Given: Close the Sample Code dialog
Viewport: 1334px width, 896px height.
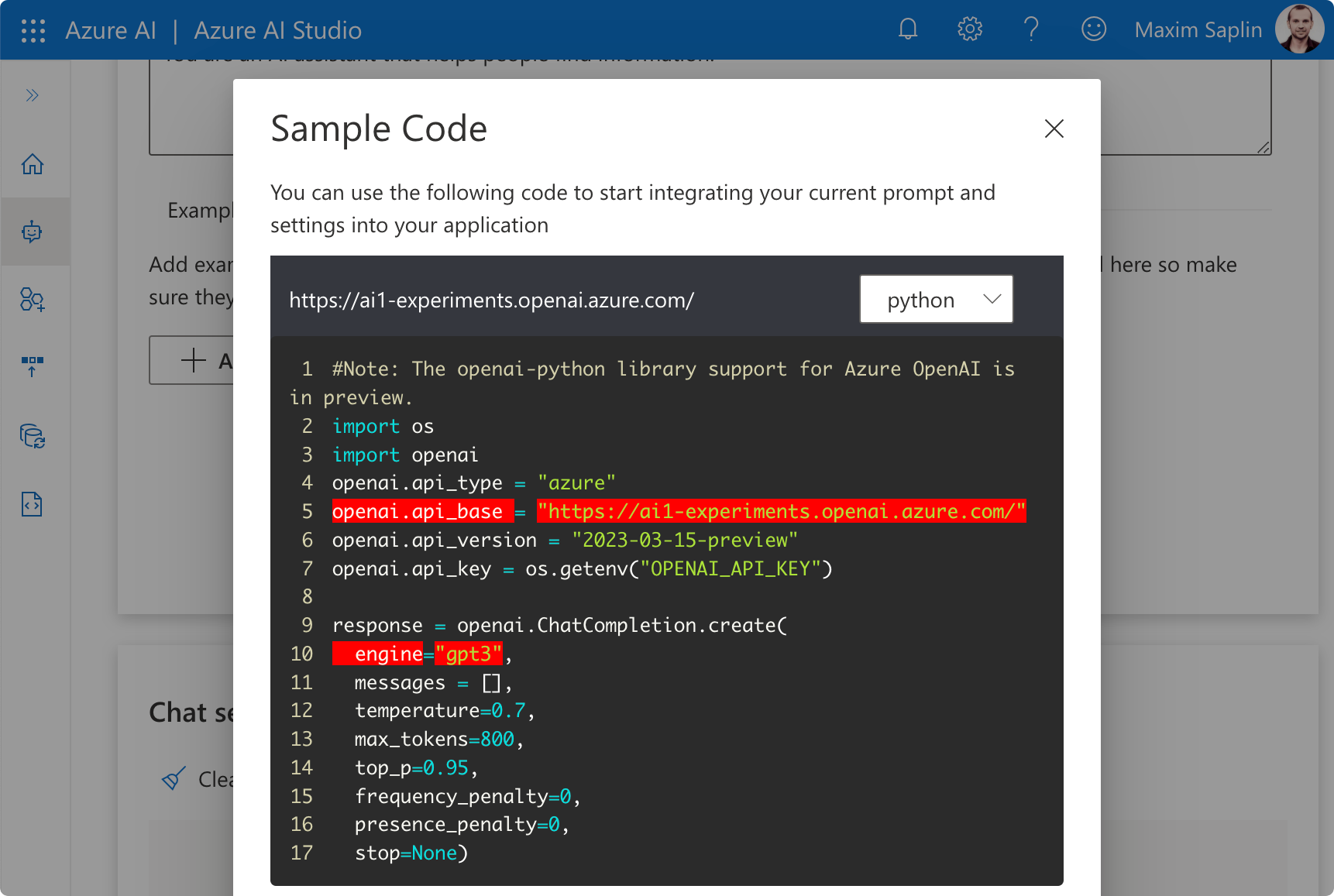Looking at the screenshot, I should (1054, 129).
